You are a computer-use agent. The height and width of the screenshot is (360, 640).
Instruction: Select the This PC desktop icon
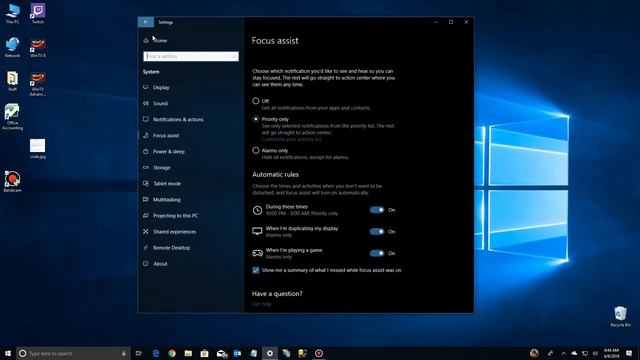click(x=13, y=13)
